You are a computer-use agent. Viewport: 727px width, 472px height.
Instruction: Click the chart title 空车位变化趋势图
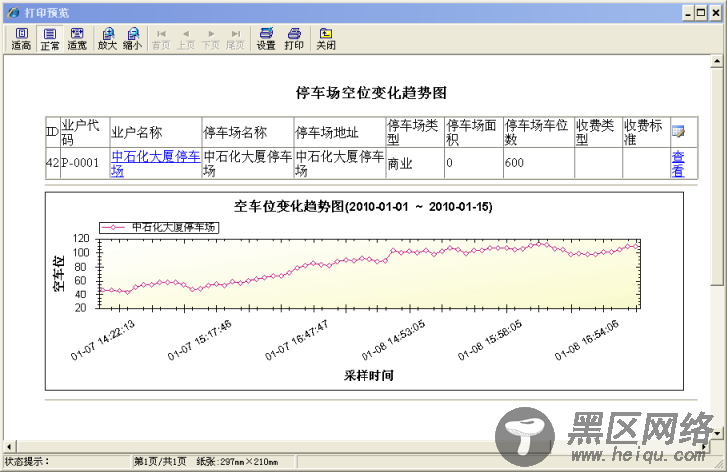click(363, 206)
